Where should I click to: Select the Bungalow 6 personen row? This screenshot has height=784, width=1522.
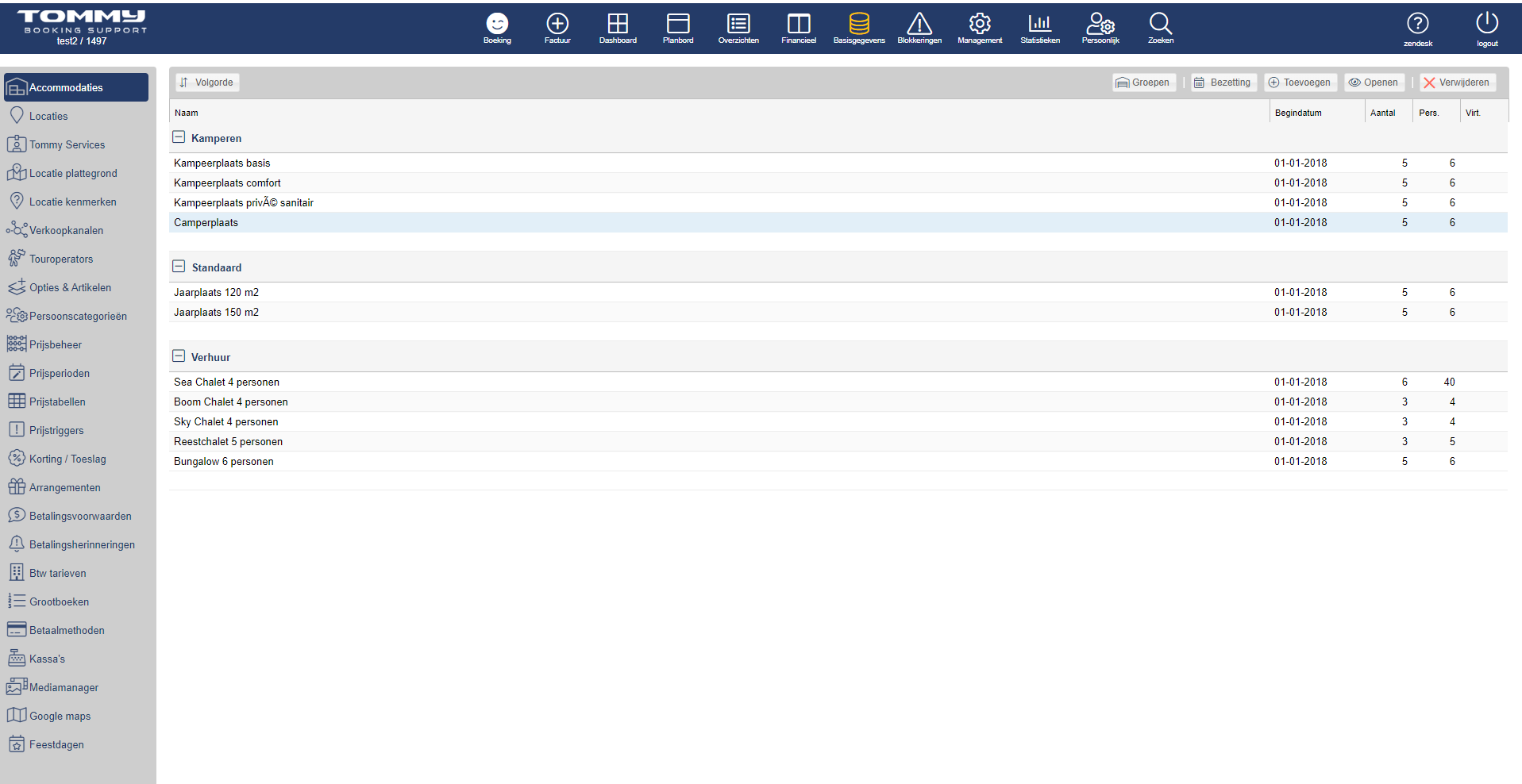(x=838, y=461)
